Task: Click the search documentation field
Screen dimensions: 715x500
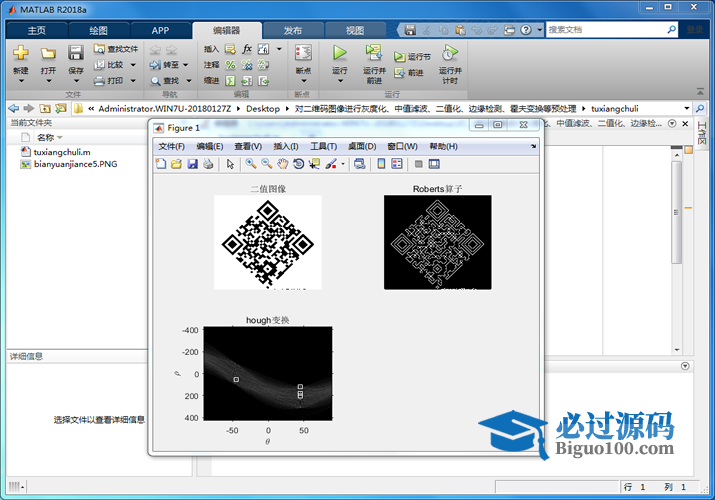Action: [x=606, y=30]
